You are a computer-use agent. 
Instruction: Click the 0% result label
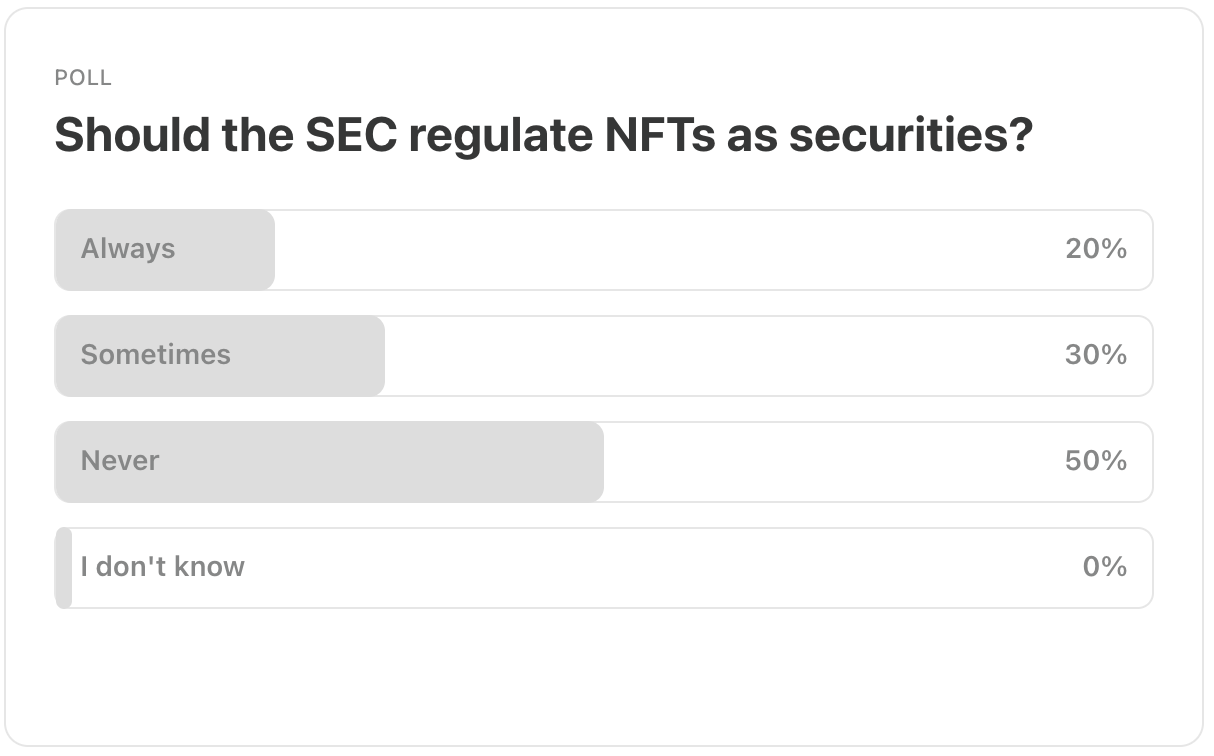coord(1105,567)
